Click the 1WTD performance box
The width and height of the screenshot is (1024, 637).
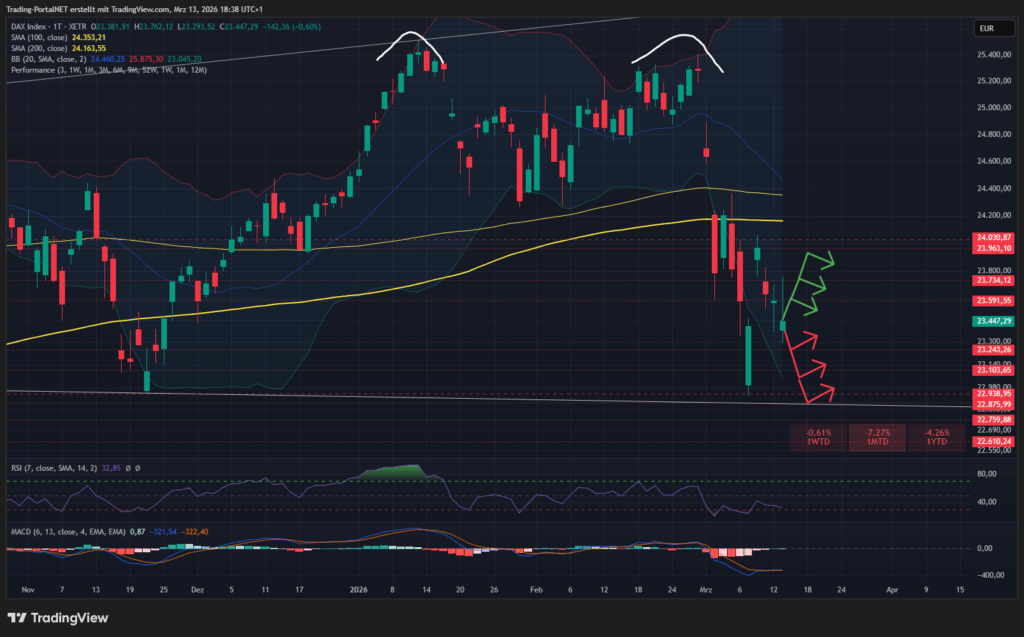point(818,437)
